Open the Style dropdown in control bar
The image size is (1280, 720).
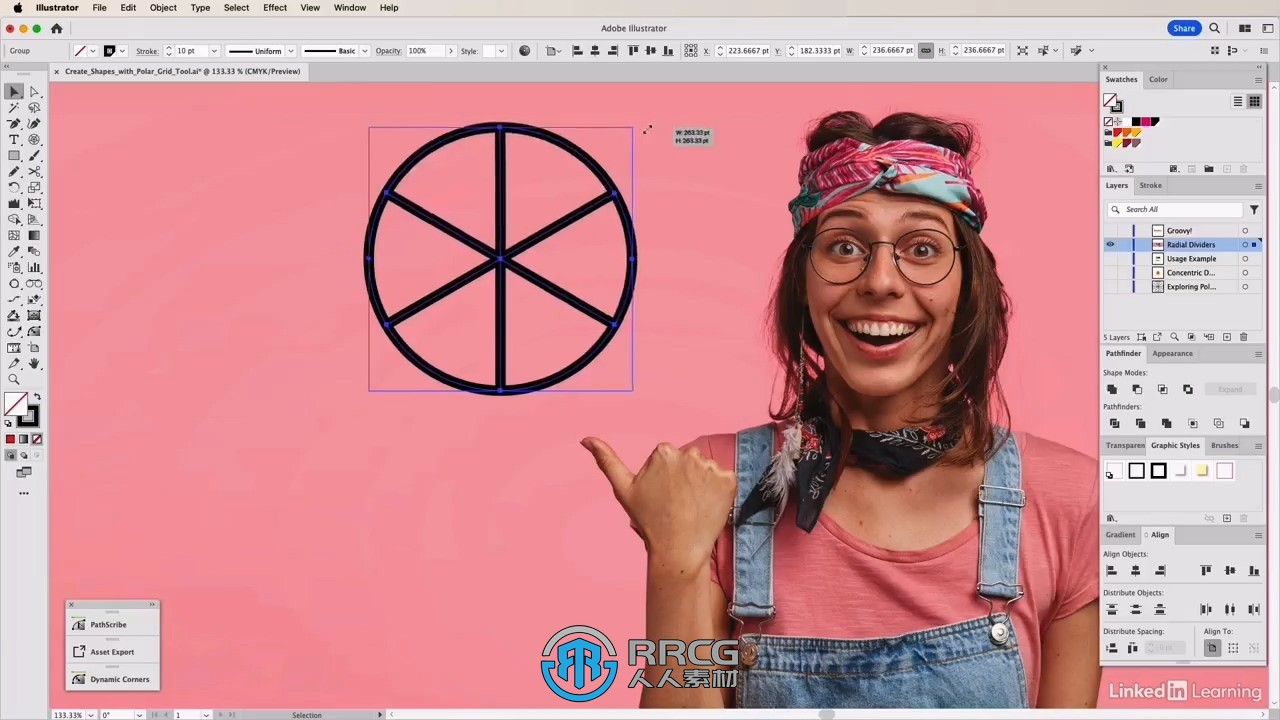click(x=501, y=51)
